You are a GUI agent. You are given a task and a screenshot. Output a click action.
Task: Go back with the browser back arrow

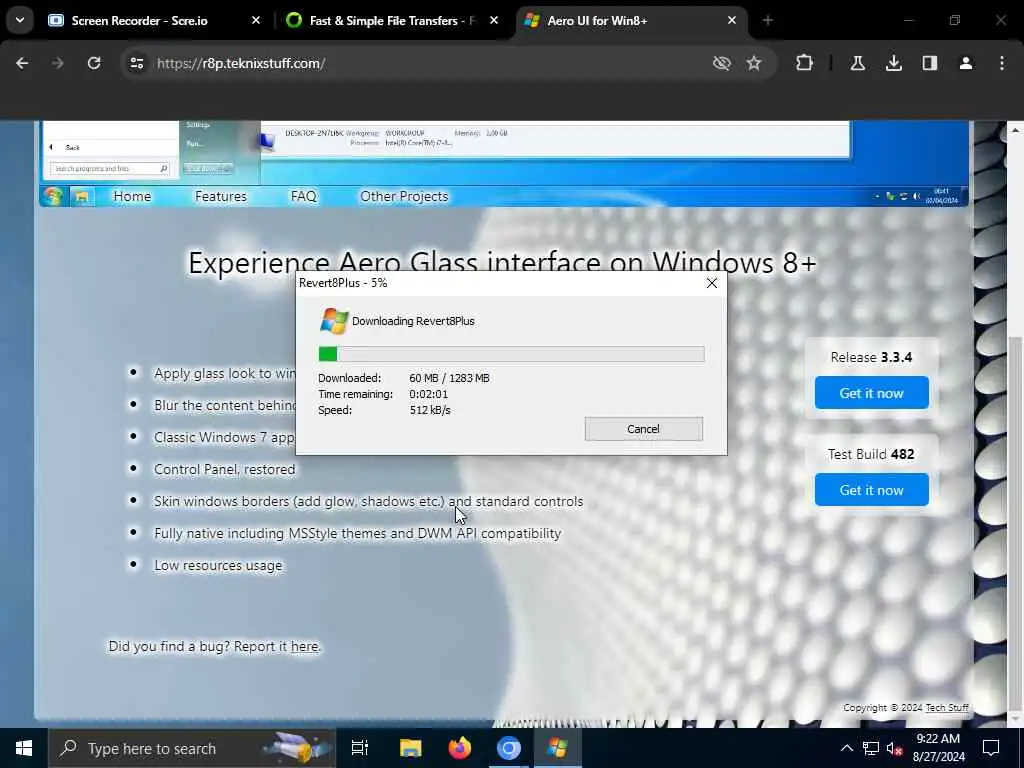(22, 63)
